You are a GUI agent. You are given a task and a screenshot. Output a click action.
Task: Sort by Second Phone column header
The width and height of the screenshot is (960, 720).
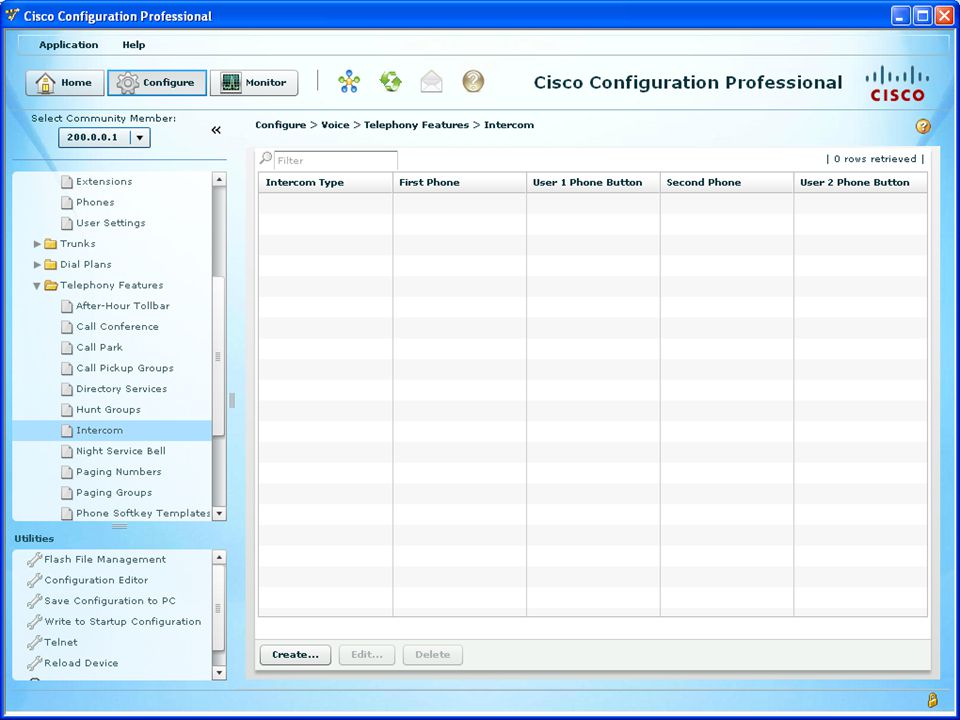tap(727, 182)
